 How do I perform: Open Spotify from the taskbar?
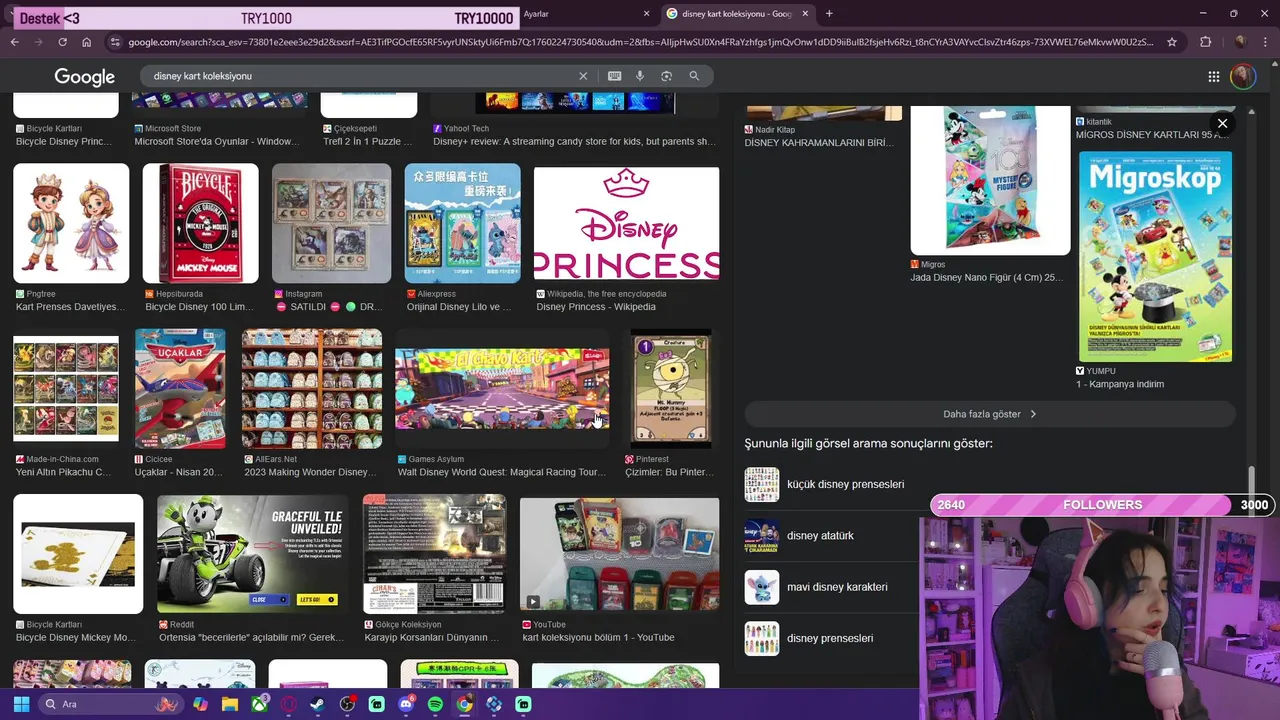point(435,704)
